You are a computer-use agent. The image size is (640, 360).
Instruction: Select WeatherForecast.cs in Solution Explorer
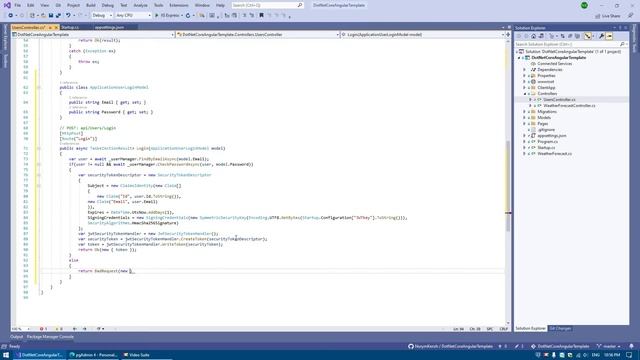pyautogui.click(x=554, y=154)
